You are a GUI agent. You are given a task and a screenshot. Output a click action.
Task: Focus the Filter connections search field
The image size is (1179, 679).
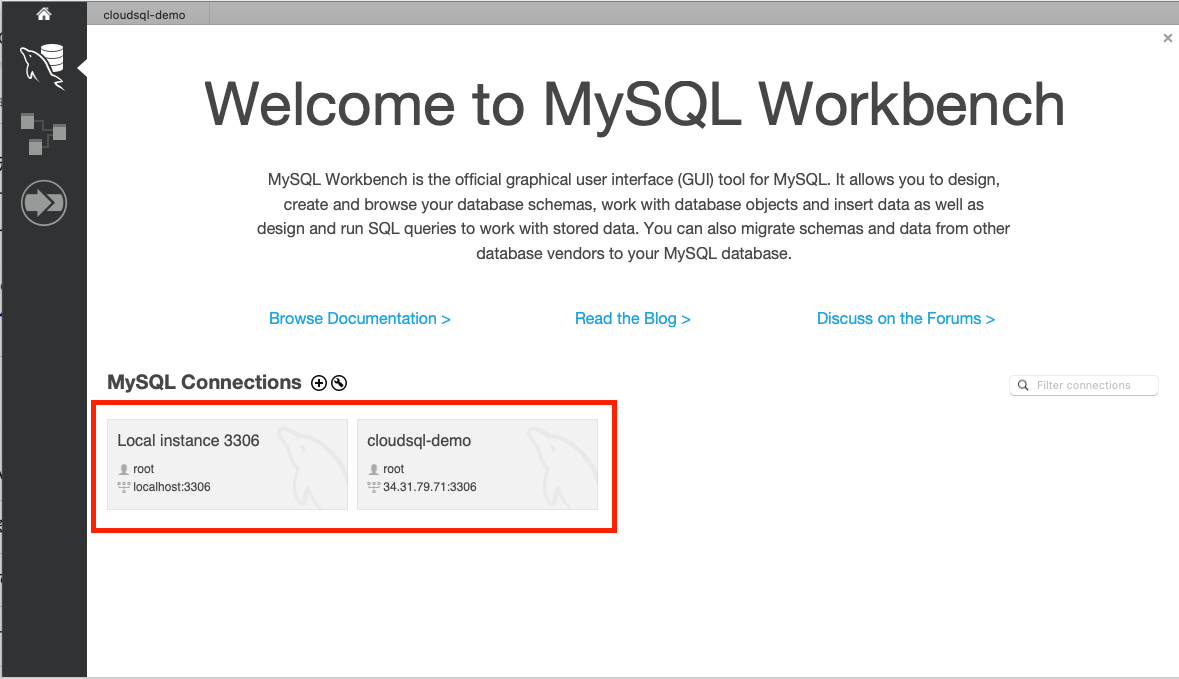coord(1084,385)
